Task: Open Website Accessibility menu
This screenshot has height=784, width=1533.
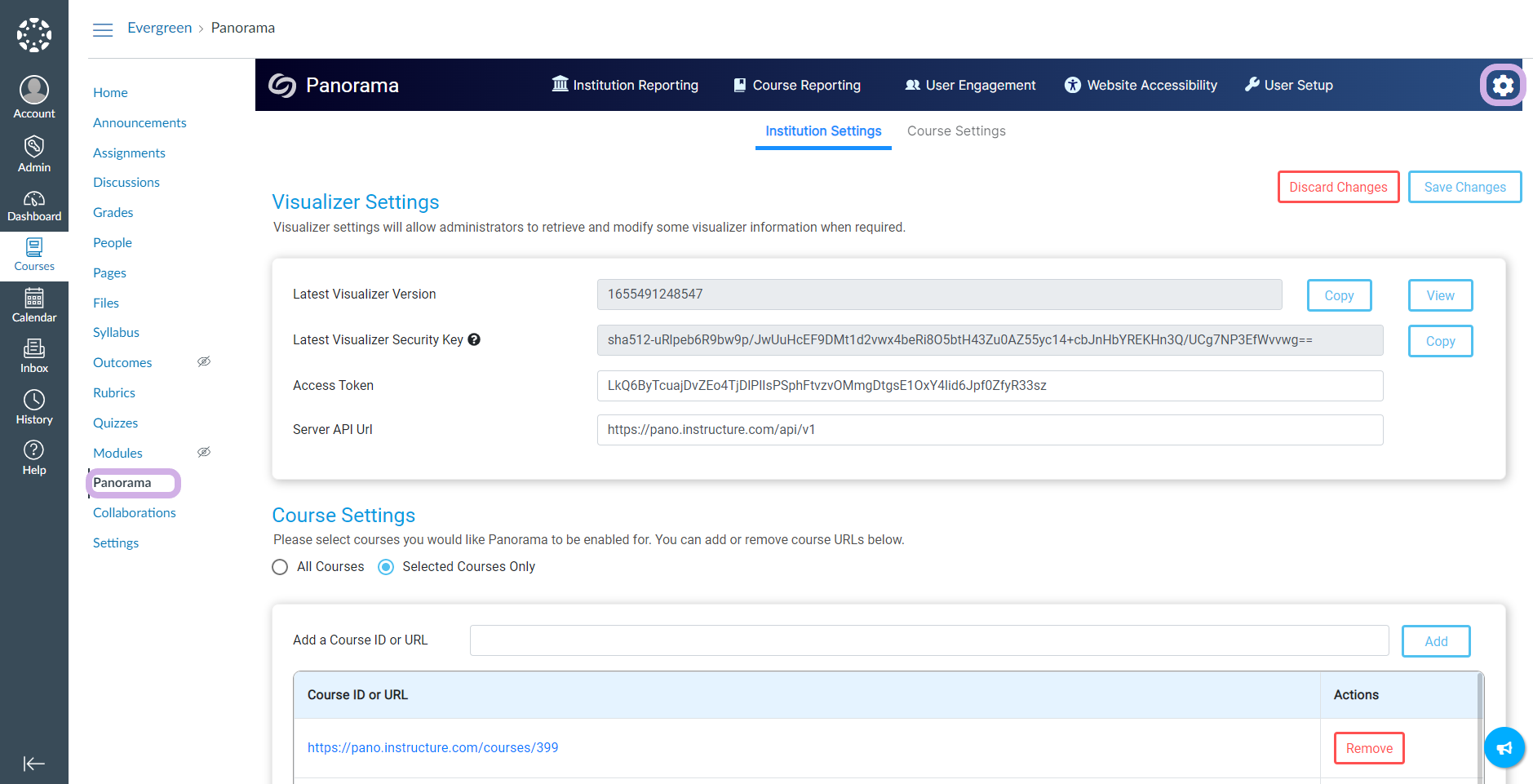Action: (x=1141, y=85)
